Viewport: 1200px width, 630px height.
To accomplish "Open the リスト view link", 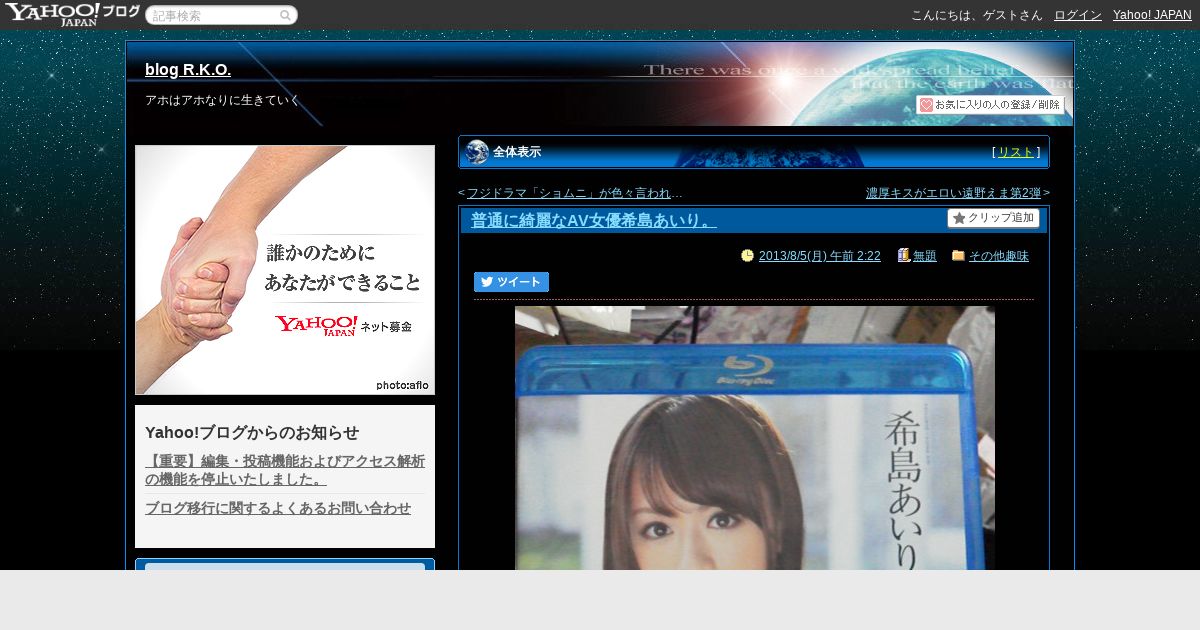I will tap(1016, 152).
